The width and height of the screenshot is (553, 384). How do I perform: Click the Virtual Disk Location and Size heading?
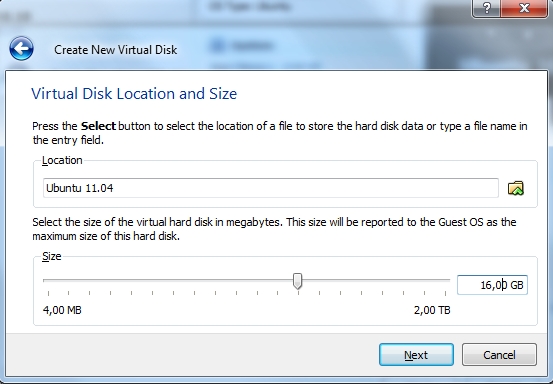click(x=134, y=94)
